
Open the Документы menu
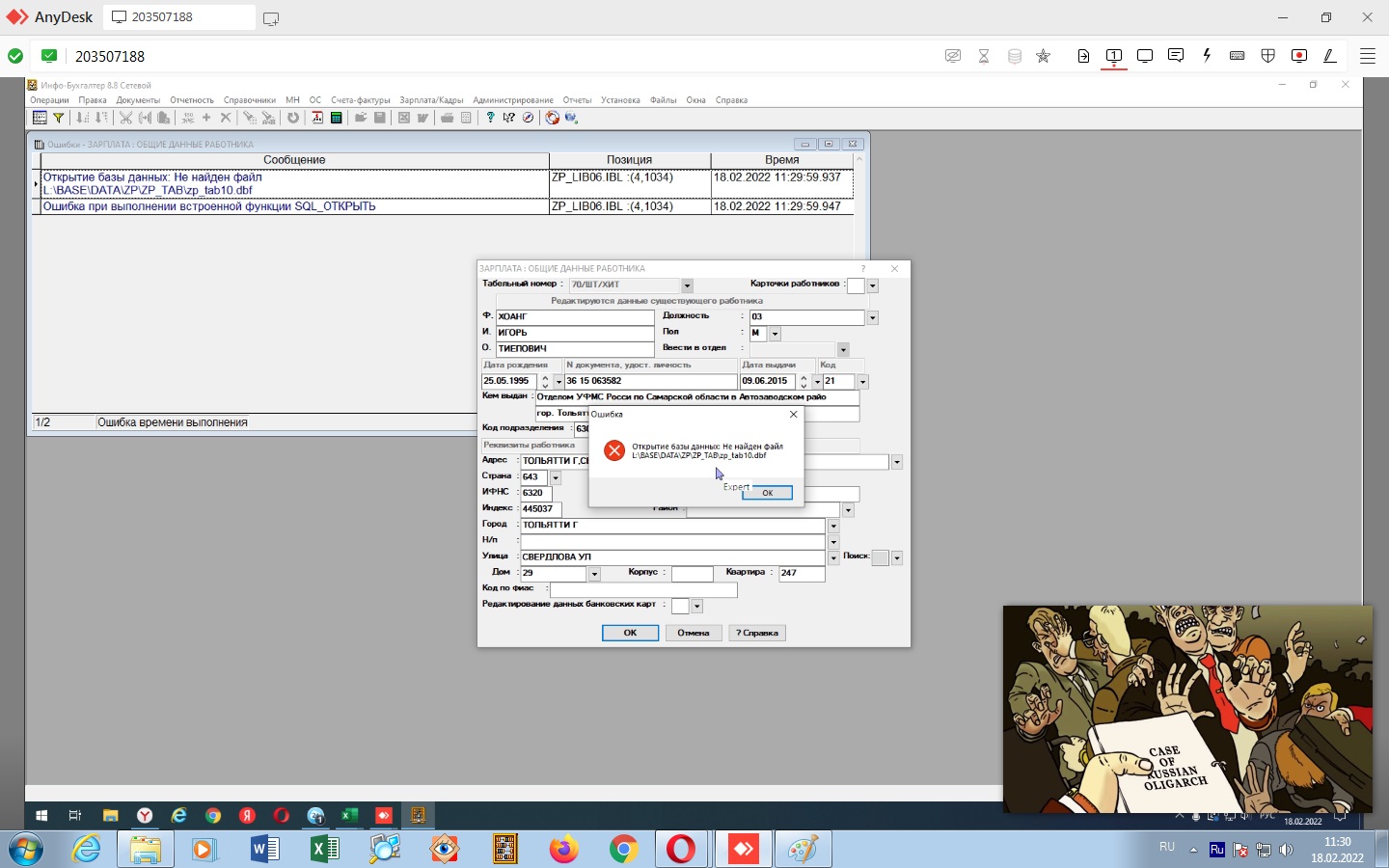tap(138, 100)
